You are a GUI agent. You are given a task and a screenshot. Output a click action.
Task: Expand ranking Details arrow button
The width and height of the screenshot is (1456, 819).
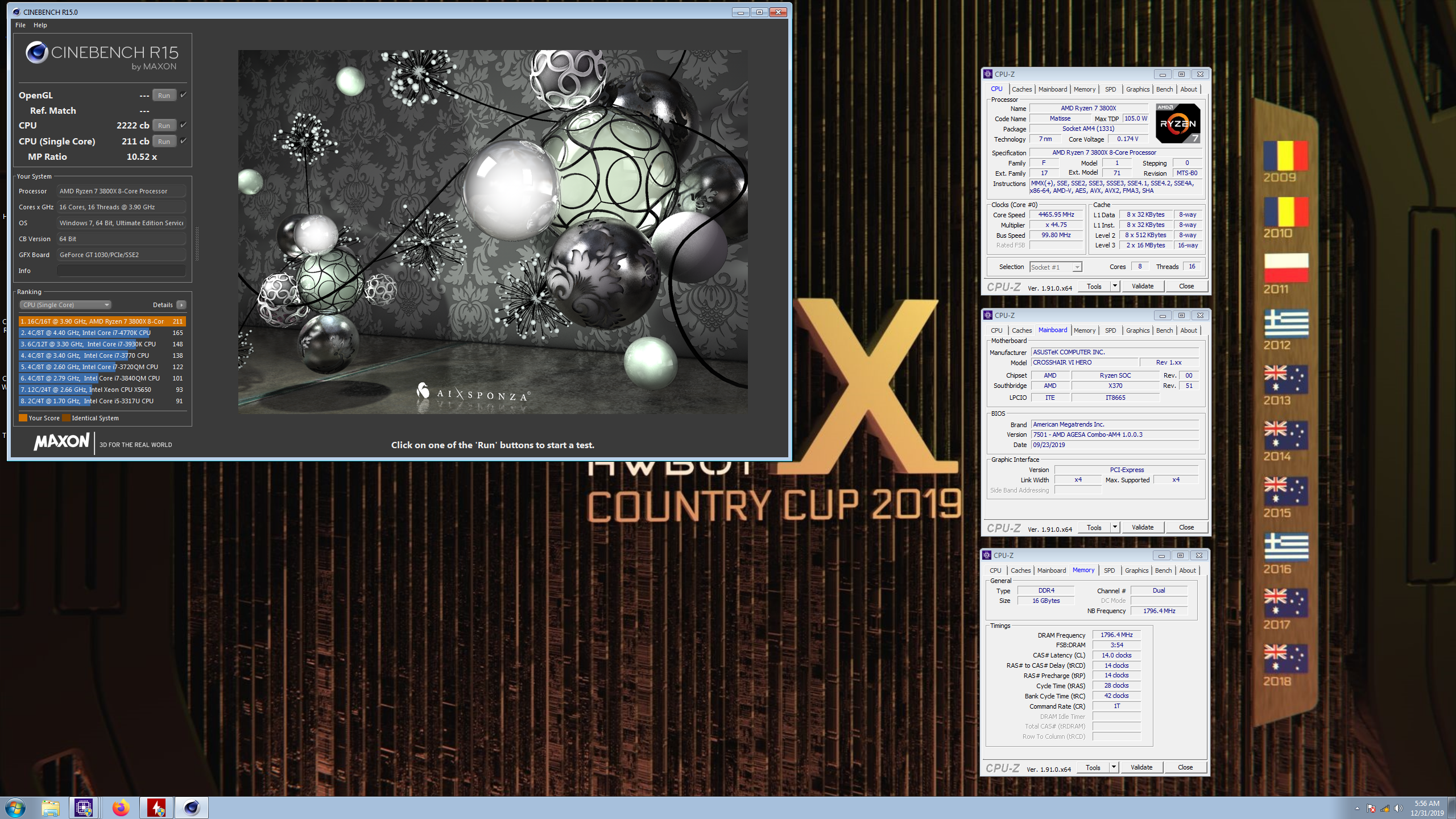pos(181,305)
